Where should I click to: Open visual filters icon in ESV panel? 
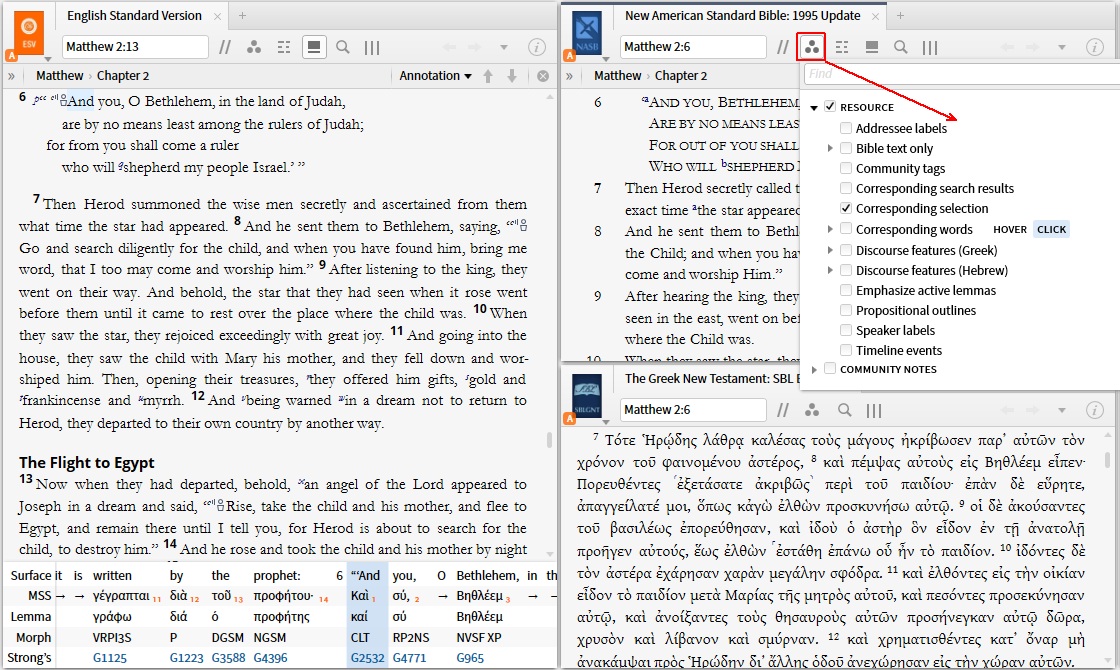(x=254, y=47)
